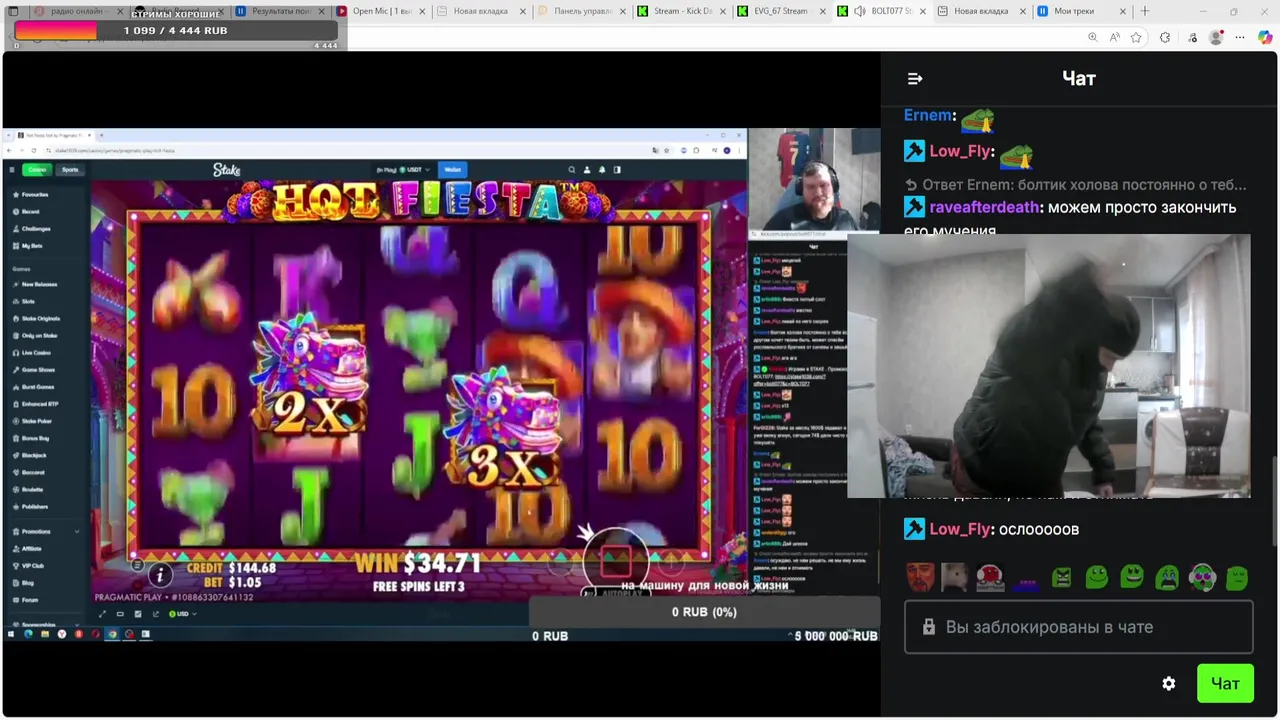Click the Stake logo in header
This screenshot has width=1280, height=720.
[x=227, y=170]
